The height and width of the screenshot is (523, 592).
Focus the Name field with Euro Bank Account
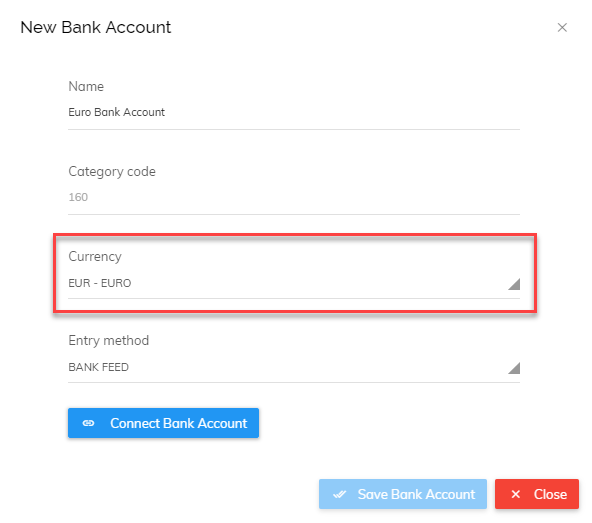click(294, 113)
